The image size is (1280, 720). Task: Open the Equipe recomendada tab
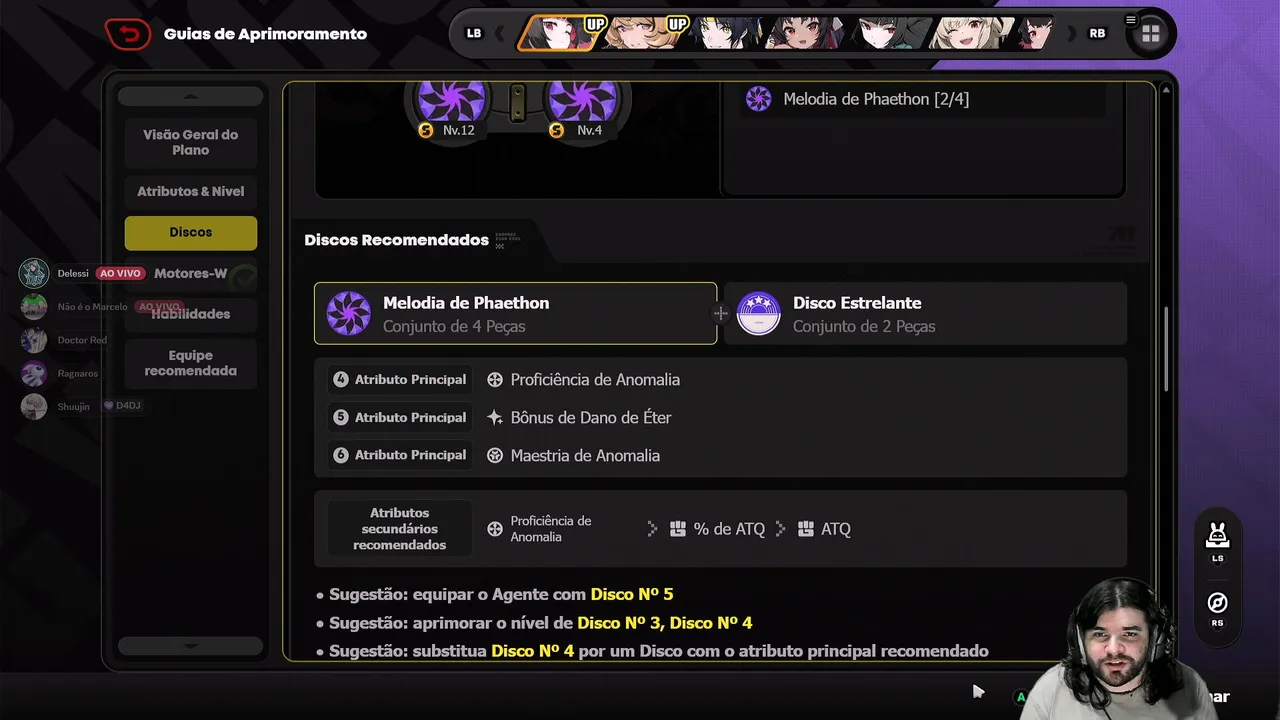190,363
